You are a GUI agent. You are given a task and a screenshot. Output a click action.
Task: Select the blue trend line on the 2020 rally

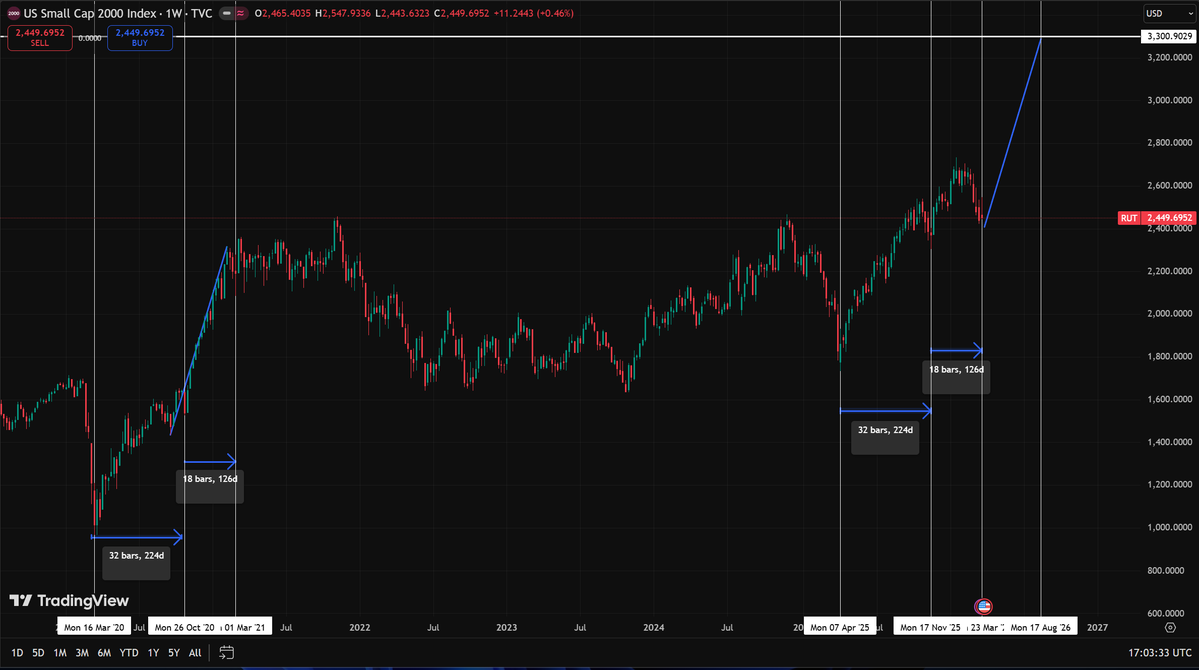(199, 340)
